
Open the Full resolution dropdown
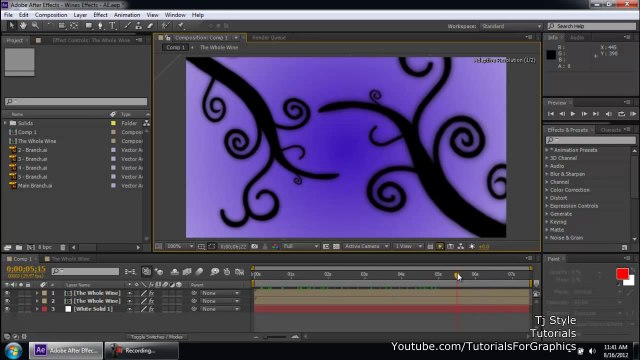[x=301, y=247]
